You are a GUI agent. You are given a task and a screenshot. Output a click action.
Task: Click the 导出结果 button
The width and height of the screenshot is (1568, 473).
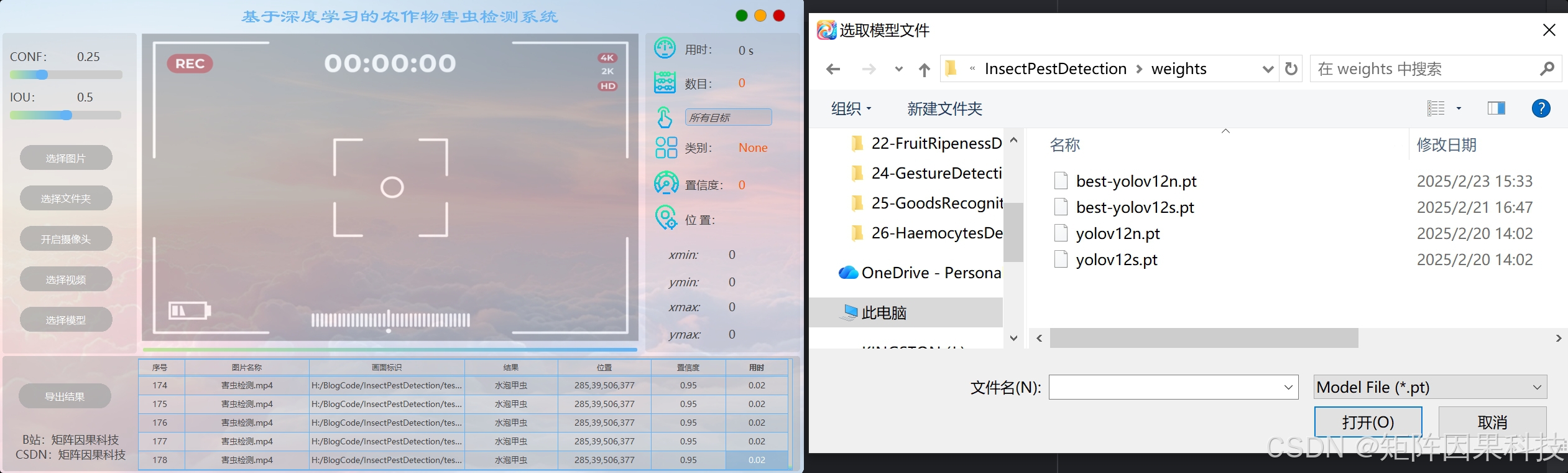click(x=65, y=396)
